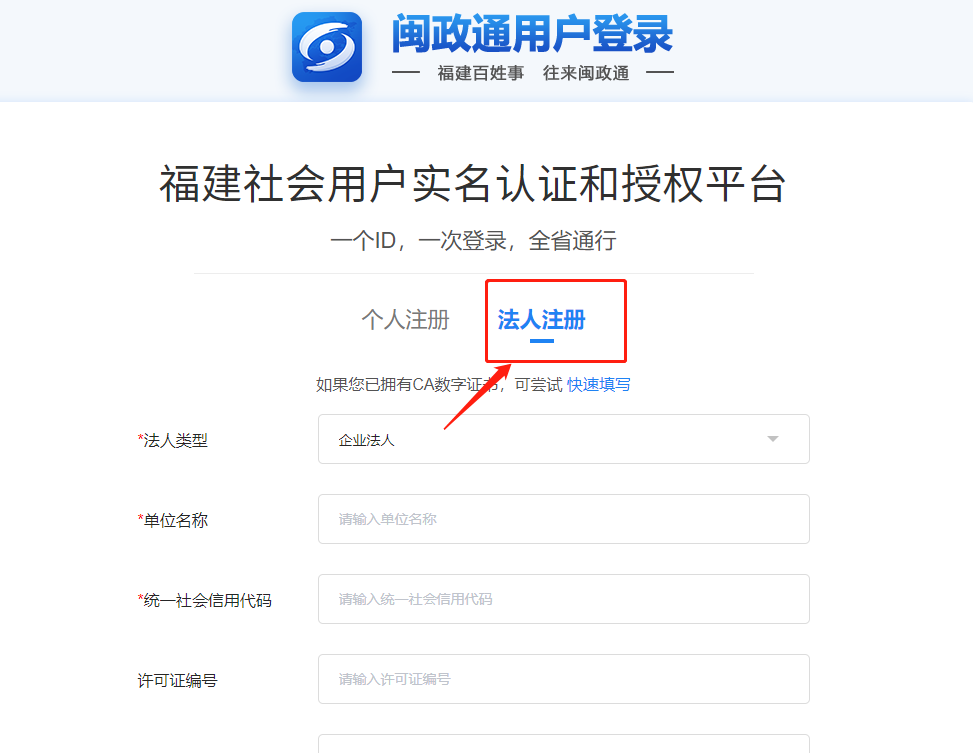This screenshot has height=753, width=973.
Task: Expand the caret arrow in 法人类型 field
Action: (x=773, y=439)
